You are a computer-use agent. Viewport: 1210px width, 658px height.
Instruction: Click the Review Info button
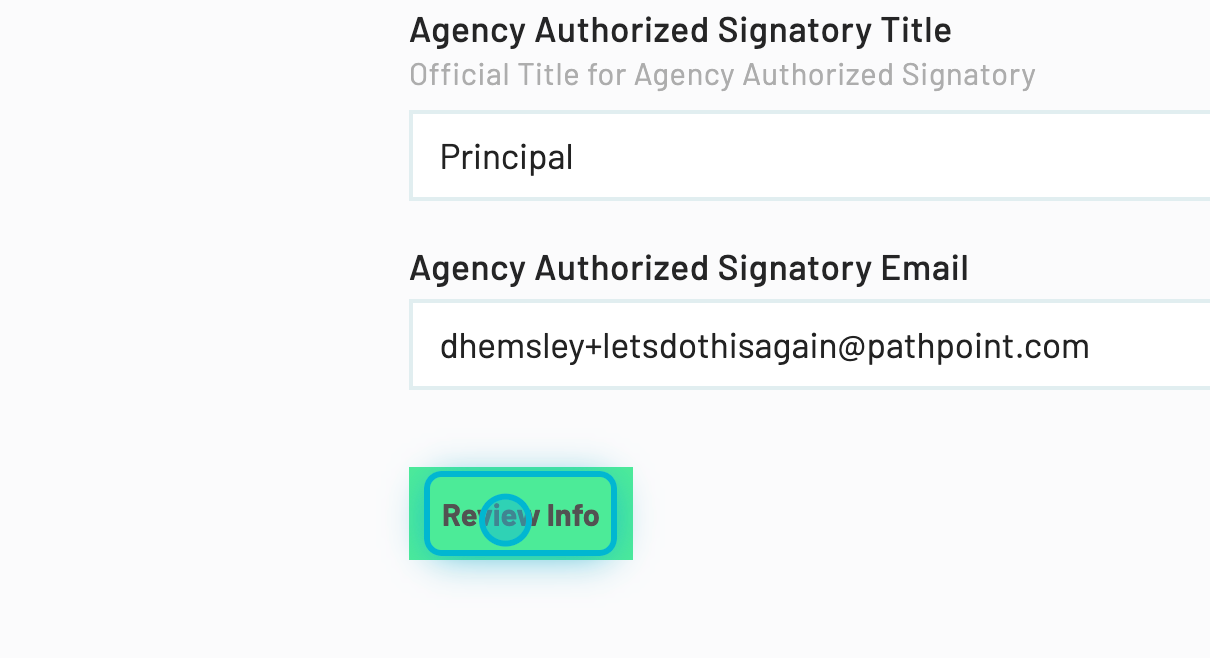(x=520, y=514)
